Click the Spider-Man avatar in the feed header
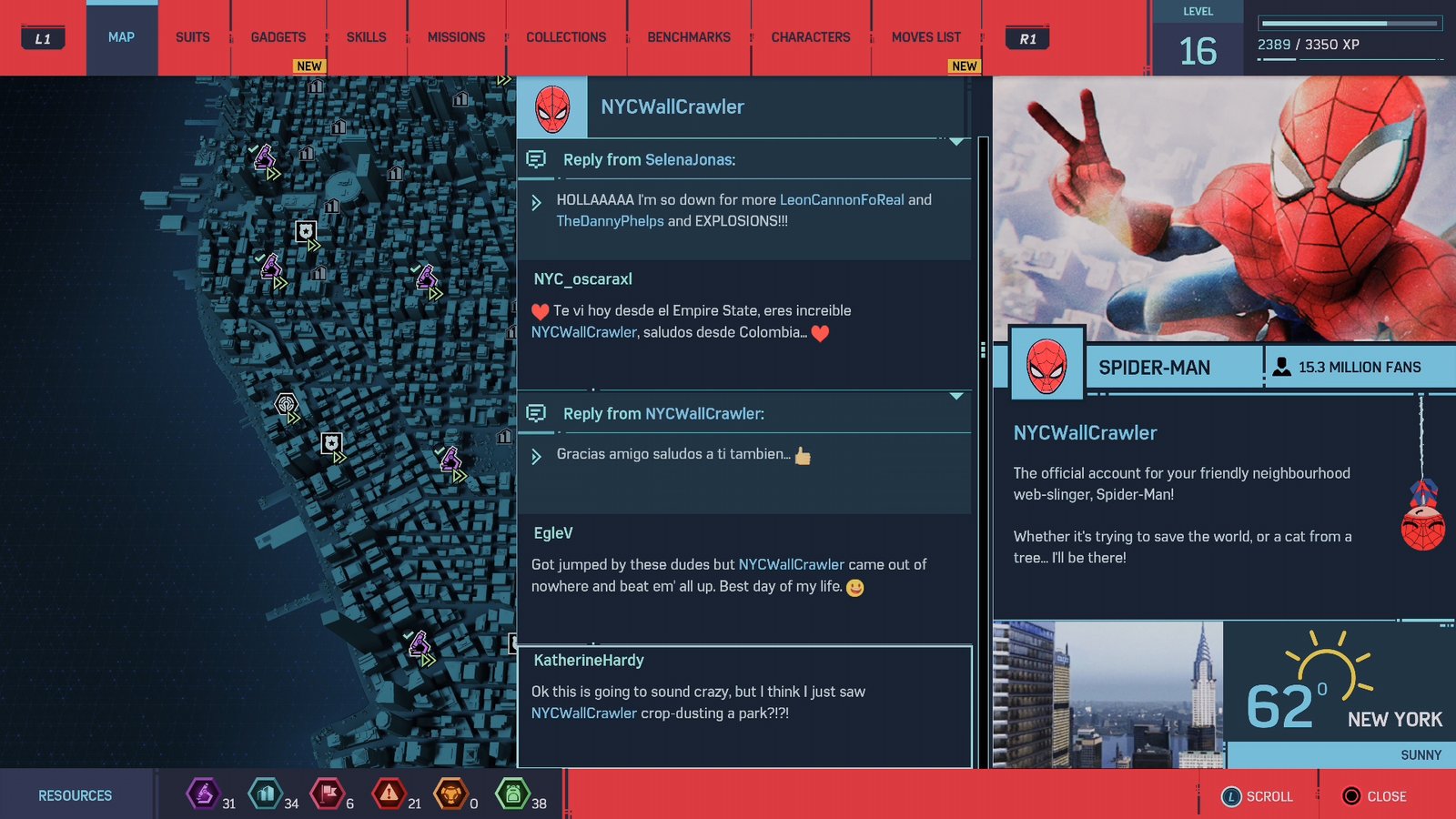Screen dimensions: 1456x819 (x=552, y=107)
